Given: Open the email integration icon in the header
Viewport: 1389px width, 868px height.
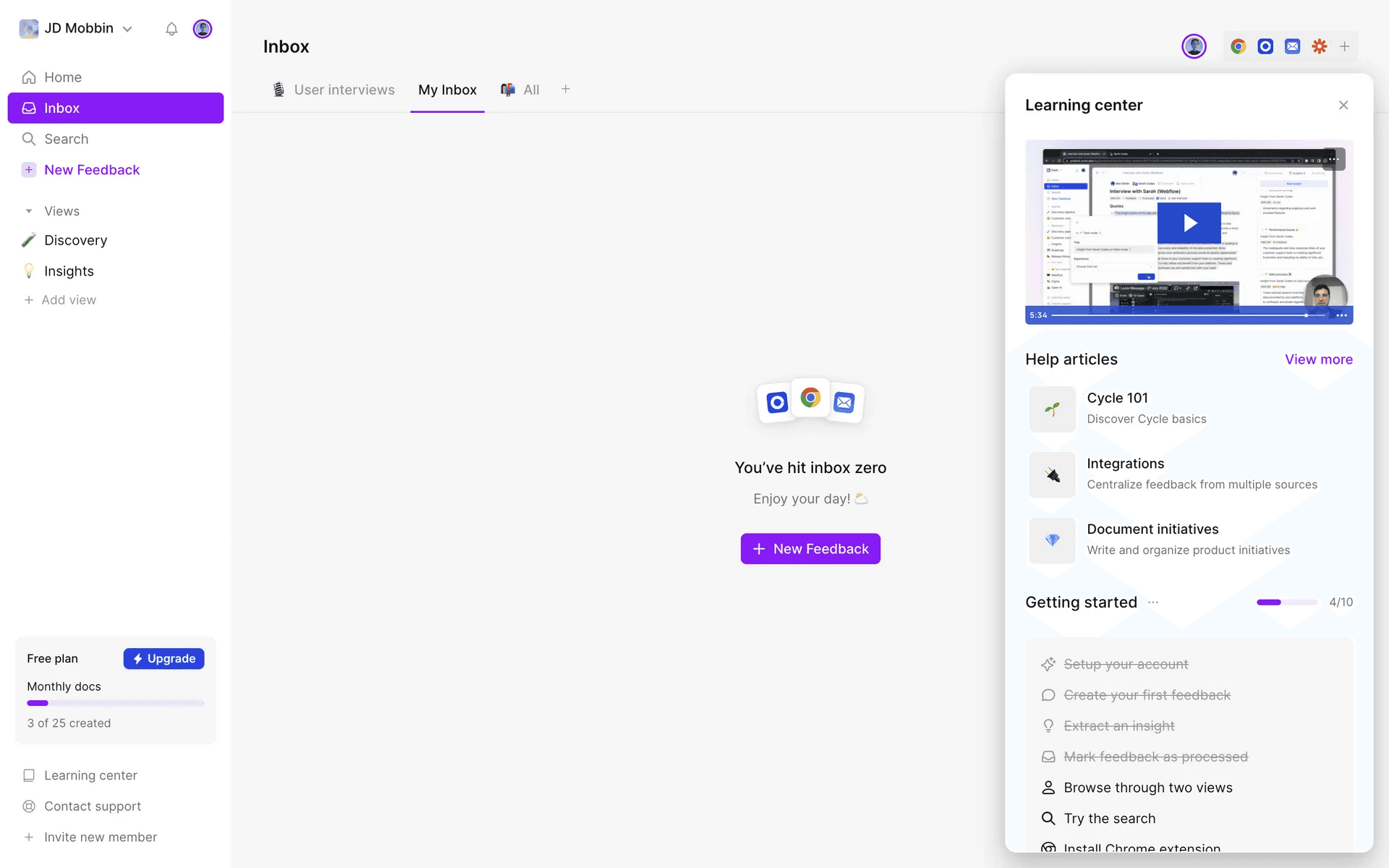Looking at the screenshot, I should point(1292,46).
